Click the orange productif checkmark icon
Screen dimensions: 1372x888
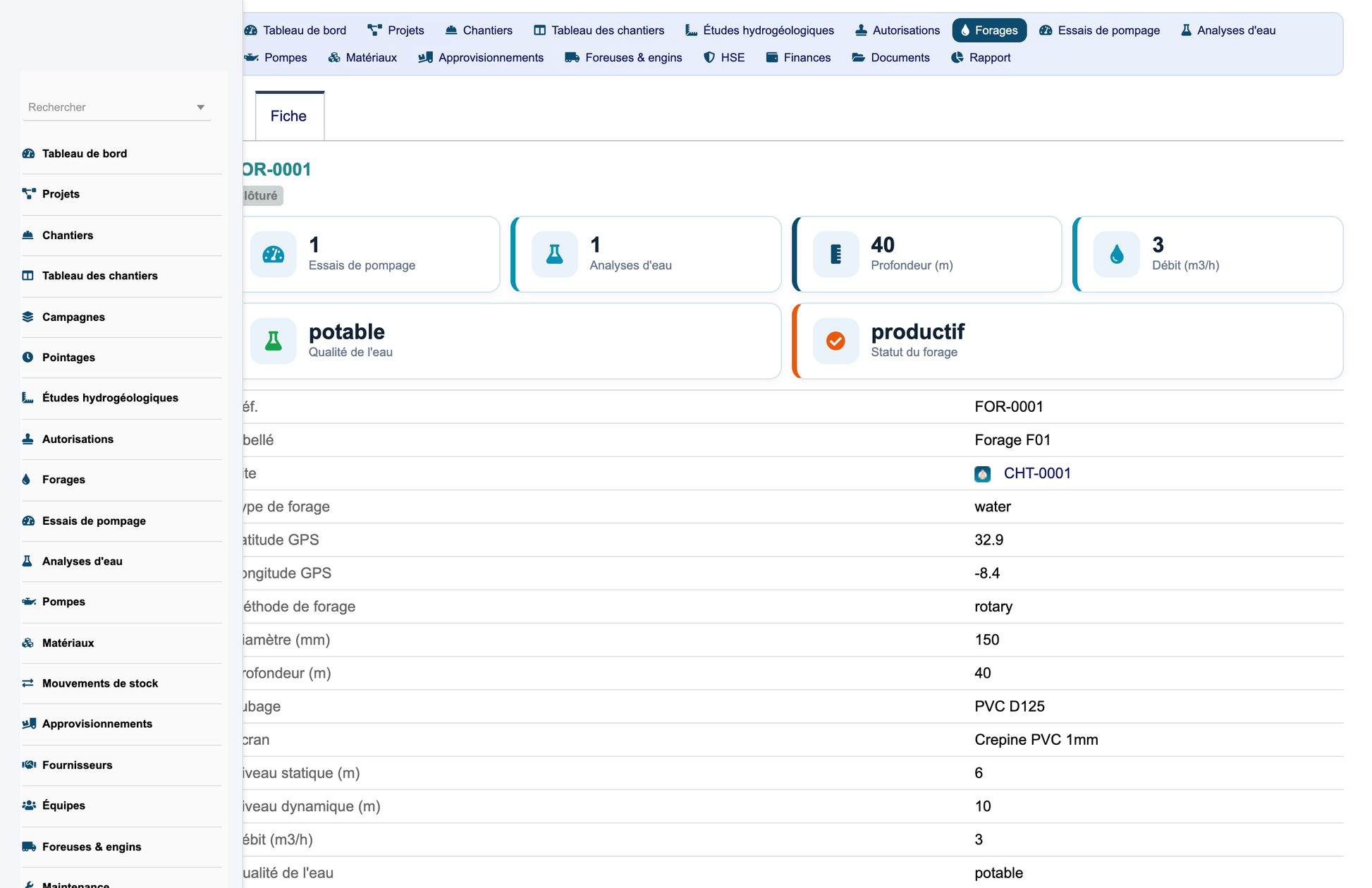835,341
